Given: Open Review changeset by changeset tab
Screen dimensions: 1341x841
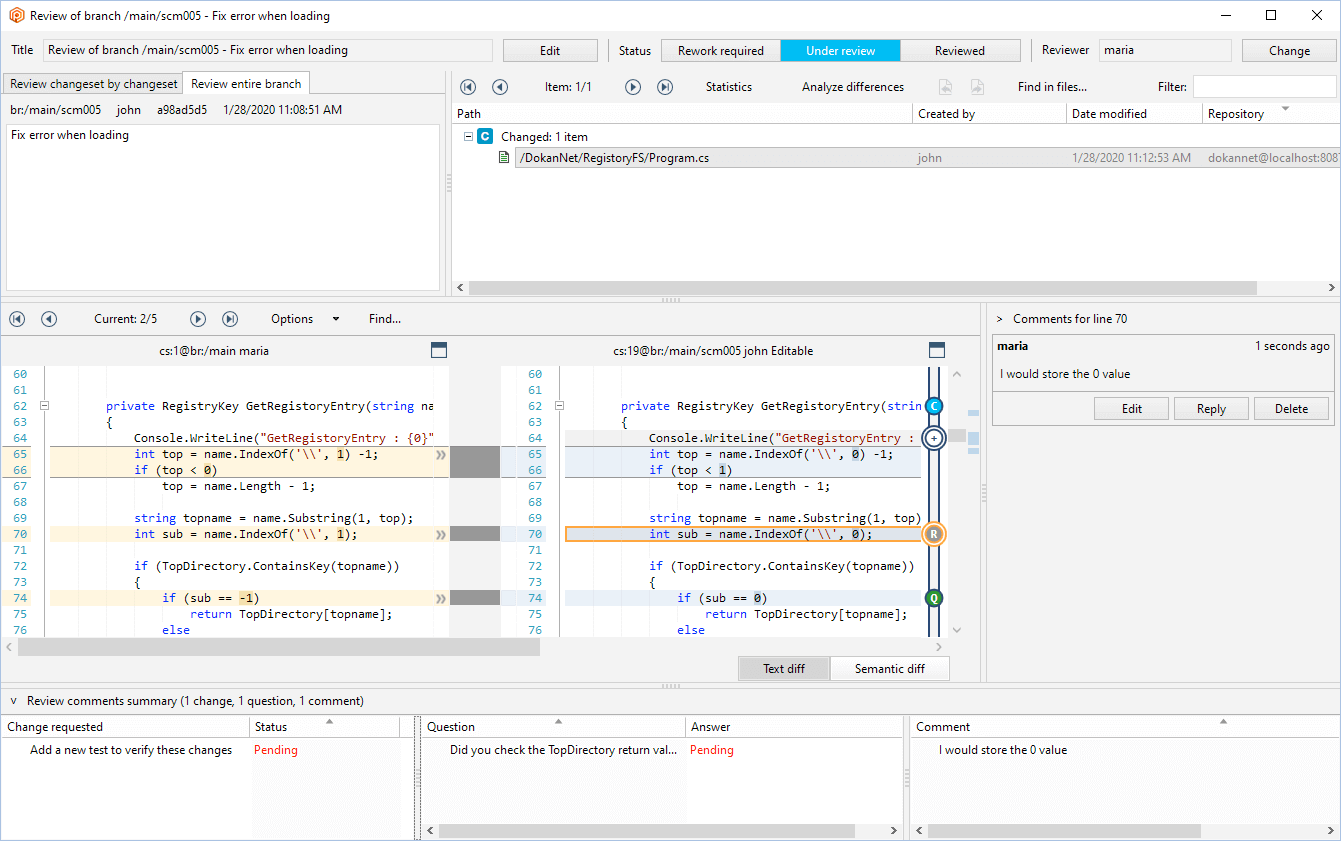Looking at the screenshot, I should pos(93,84).
